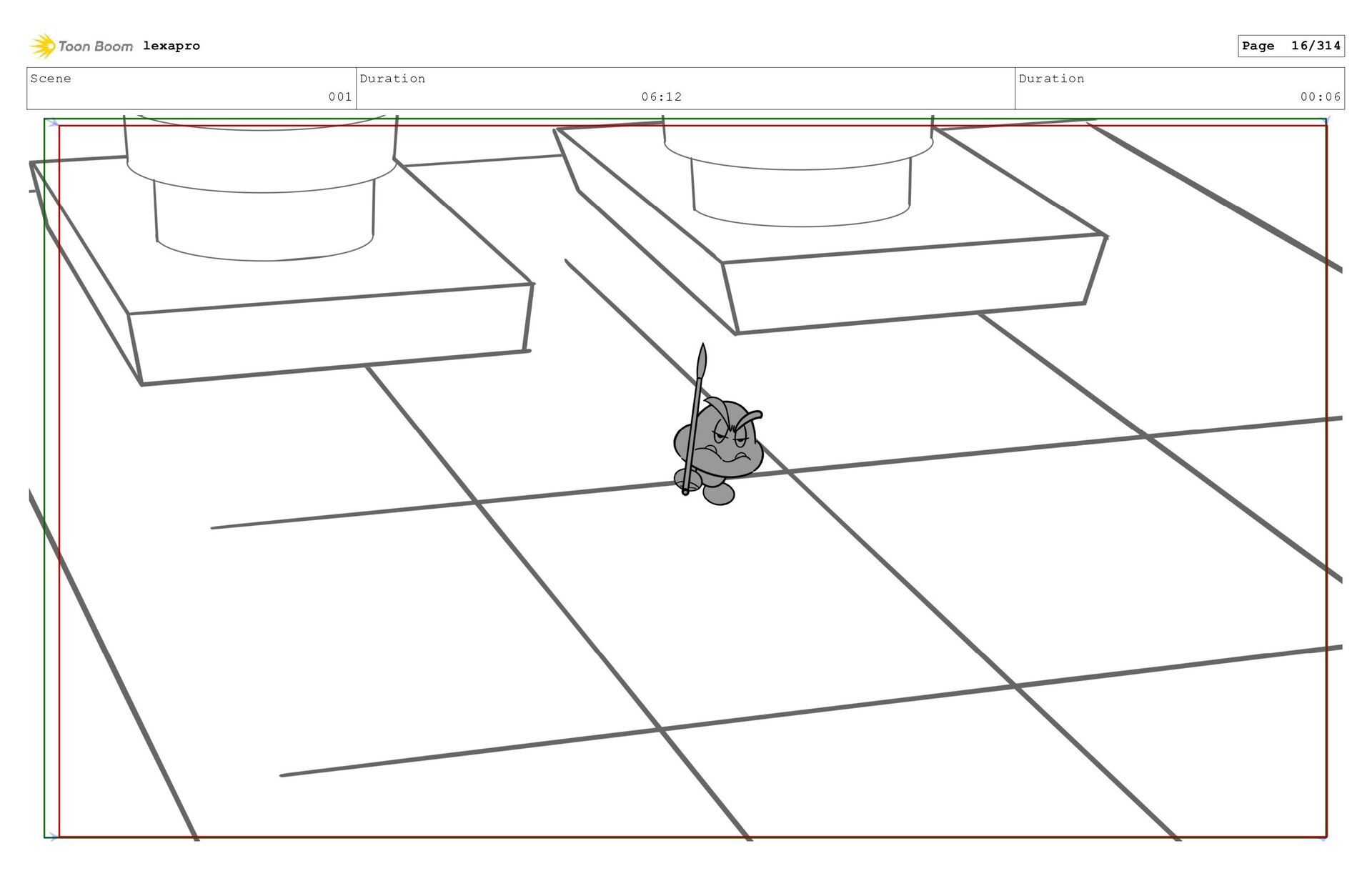Click the 'Page 16/314' box

[x=1291, y=46]
